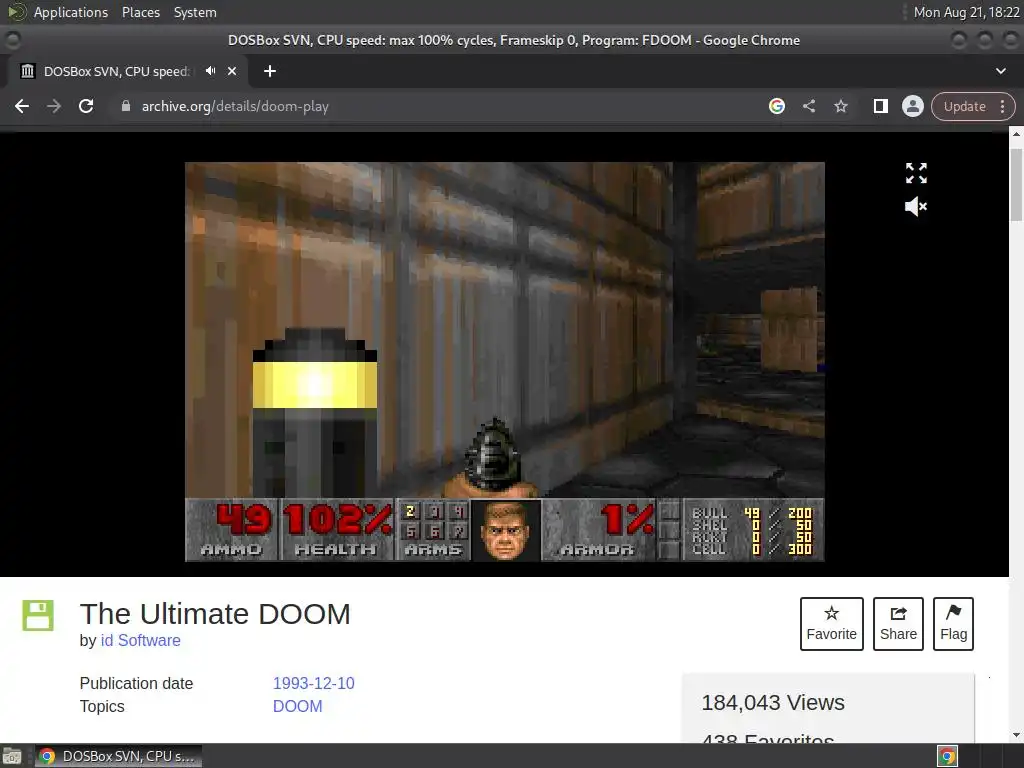
Task: Click the Chrome icon in bottom-right tray
Action: click(948, 756)
